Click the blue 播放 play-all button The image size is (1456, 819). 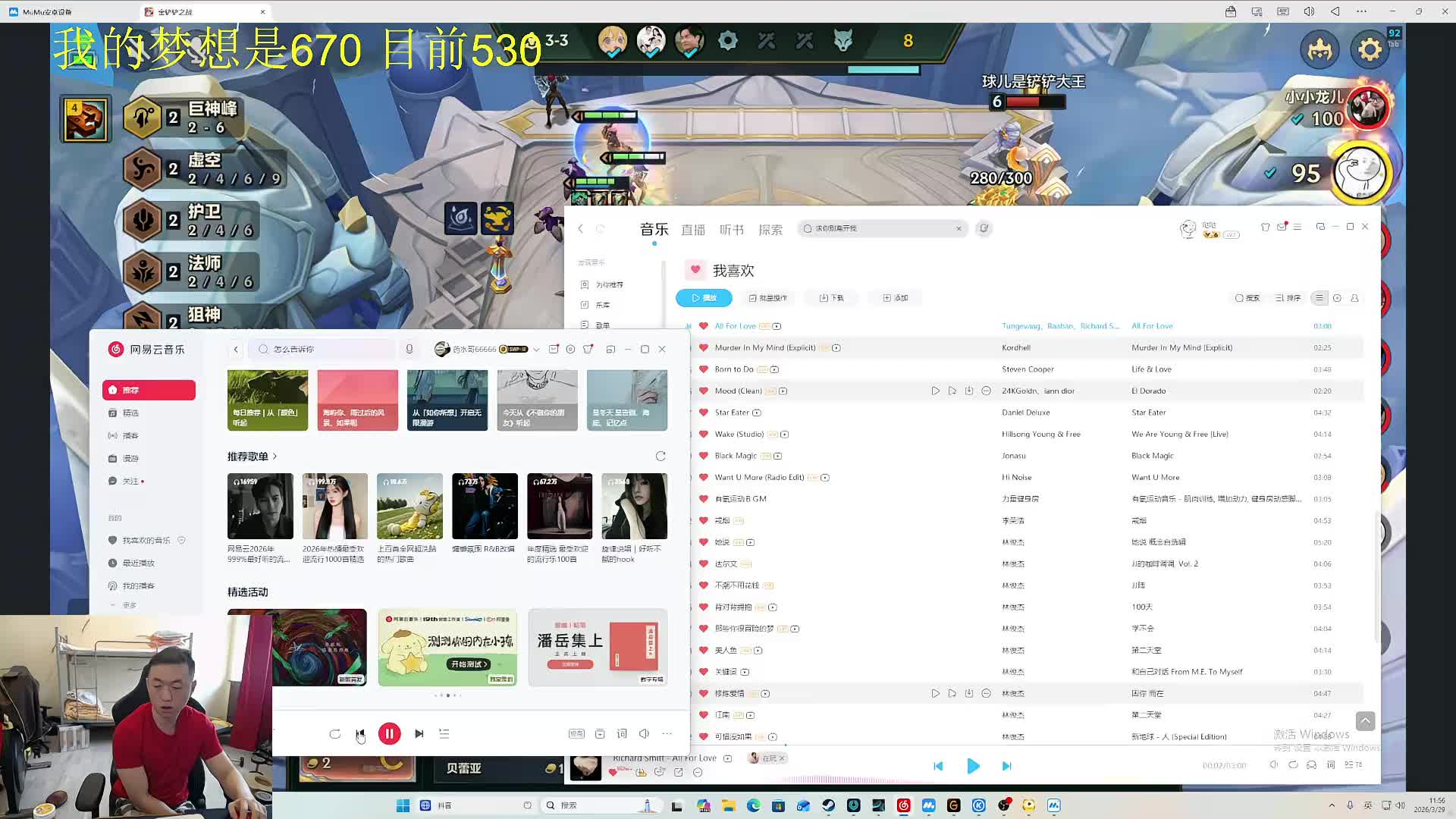(704, 298)
